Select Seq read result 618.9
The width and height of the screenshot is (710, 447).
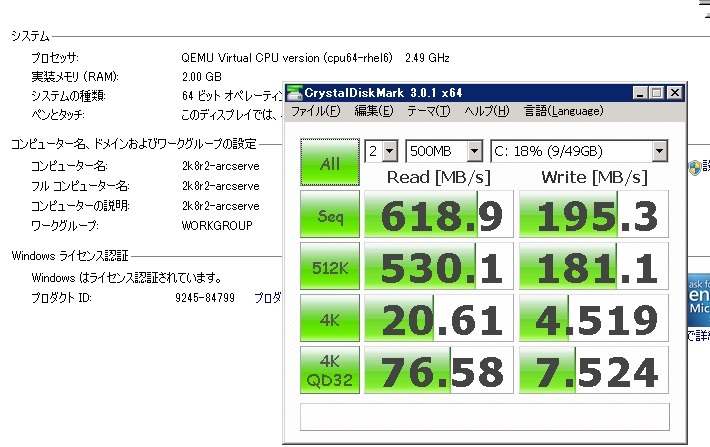[x=439, y=214]
